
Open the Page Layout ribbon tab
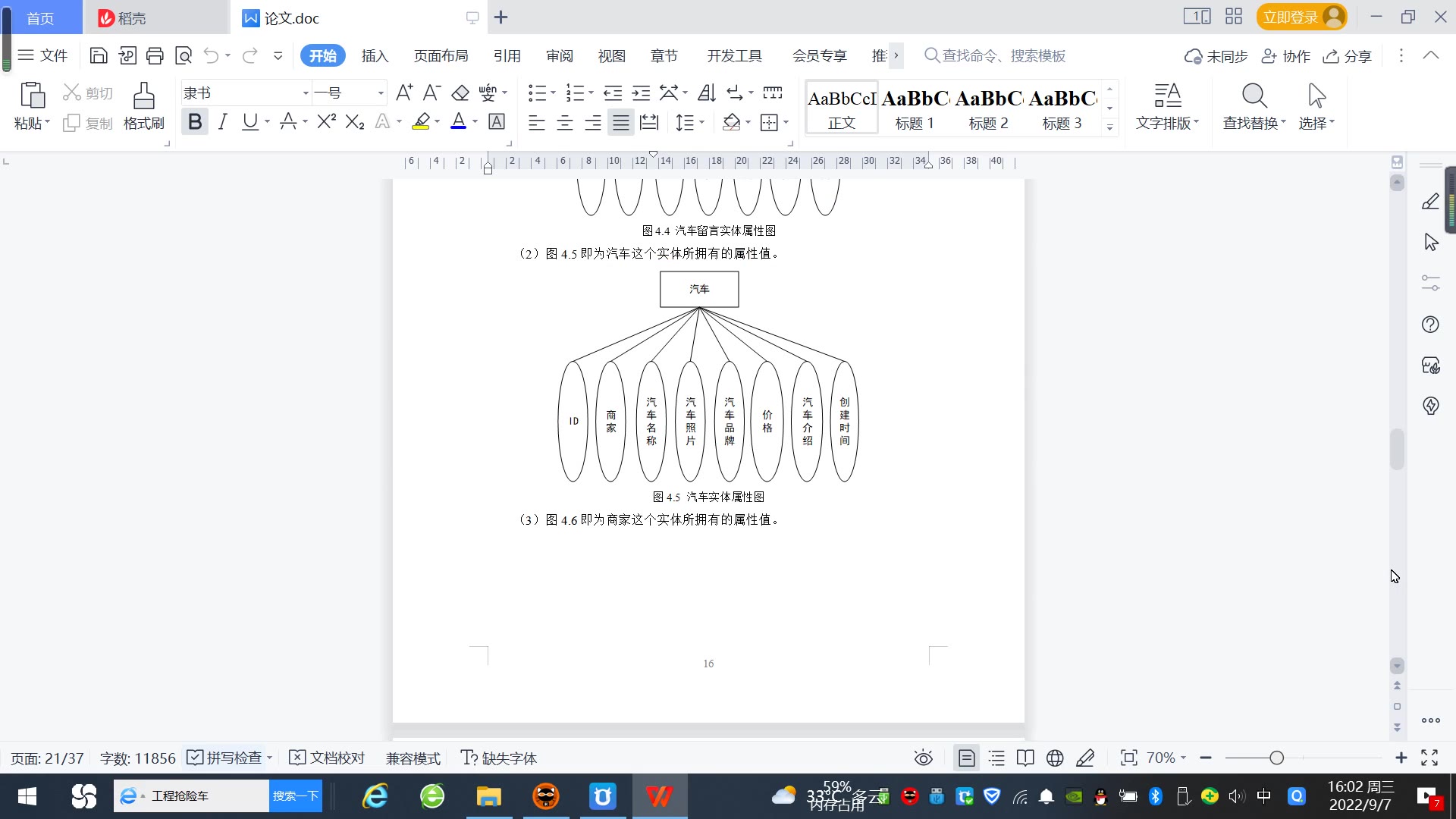pos(441,56)
